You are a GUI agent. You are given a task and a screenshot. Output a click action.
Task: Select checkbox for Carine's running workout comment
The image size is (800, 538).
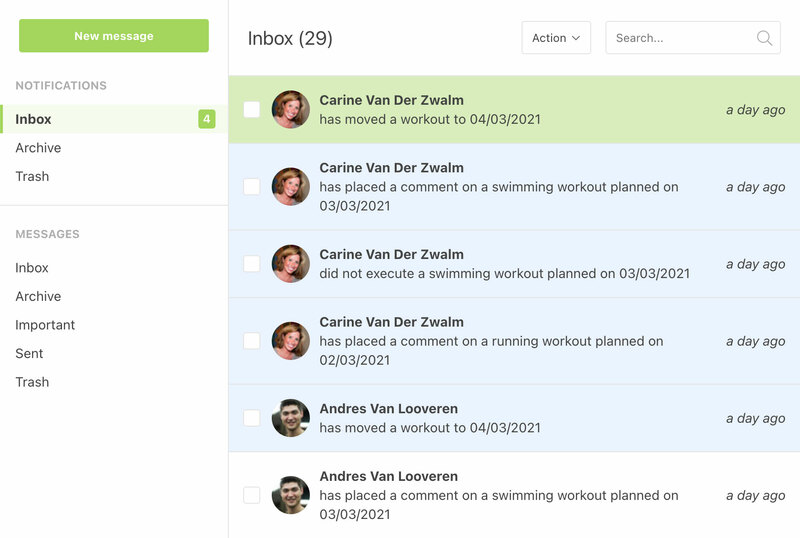point(252,341)
